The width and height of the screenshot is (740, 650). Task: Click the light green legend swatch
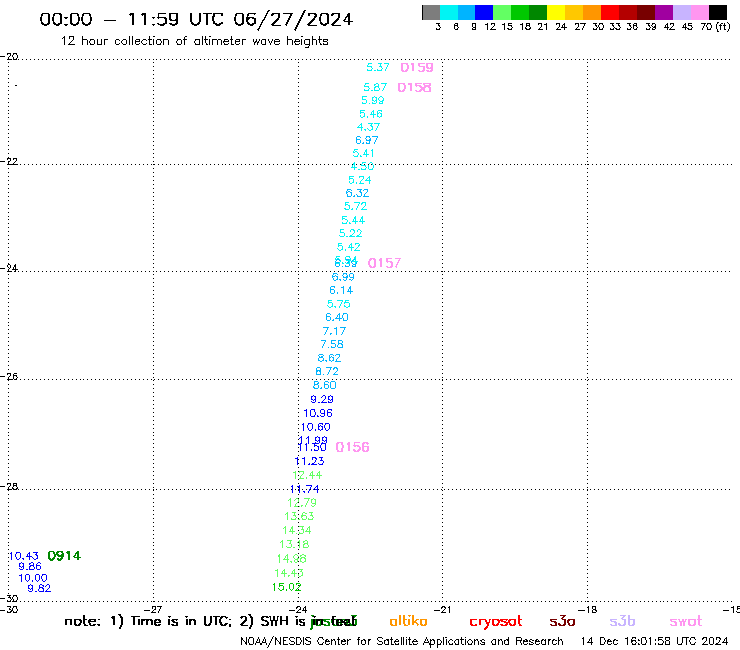tap(502, 12)
